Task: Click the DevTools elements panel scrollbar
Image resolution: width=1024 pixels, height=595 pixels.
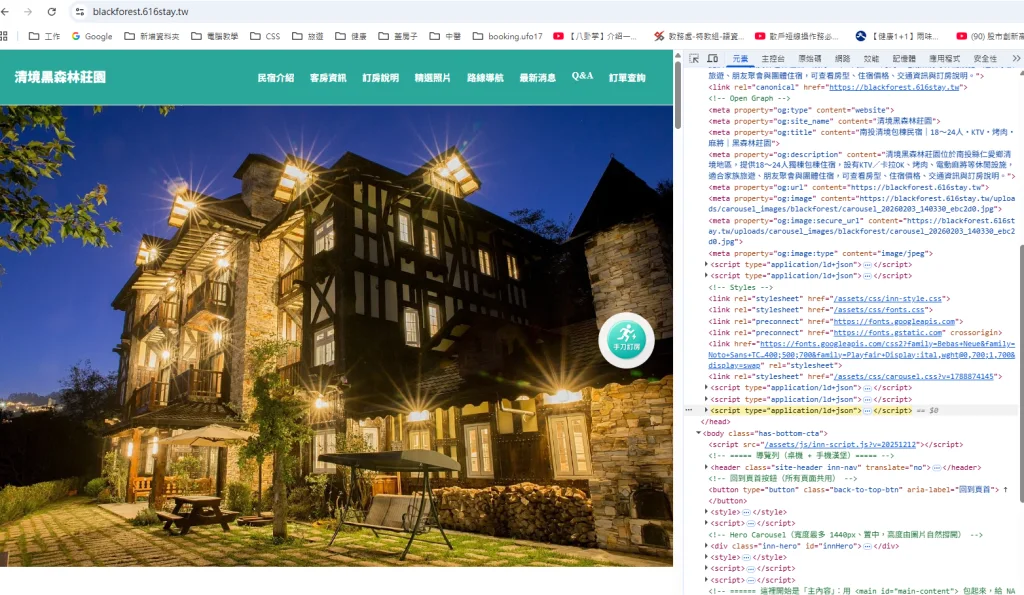Action: pyautogui.click(x=1020, y=373)
